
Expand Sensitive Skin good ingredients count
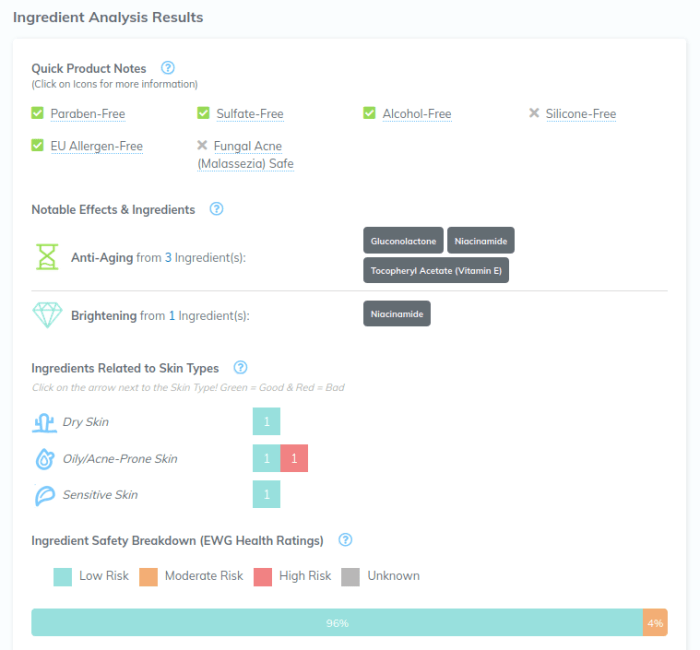coord(267,495)
